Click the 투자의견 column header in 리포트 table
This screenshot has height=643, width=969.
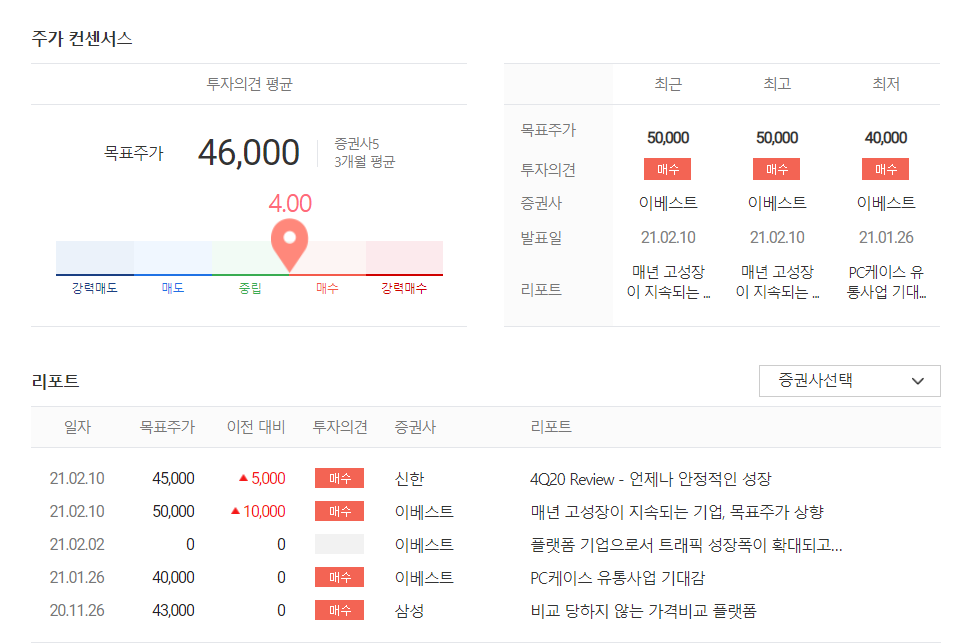[x=340, y=427]
